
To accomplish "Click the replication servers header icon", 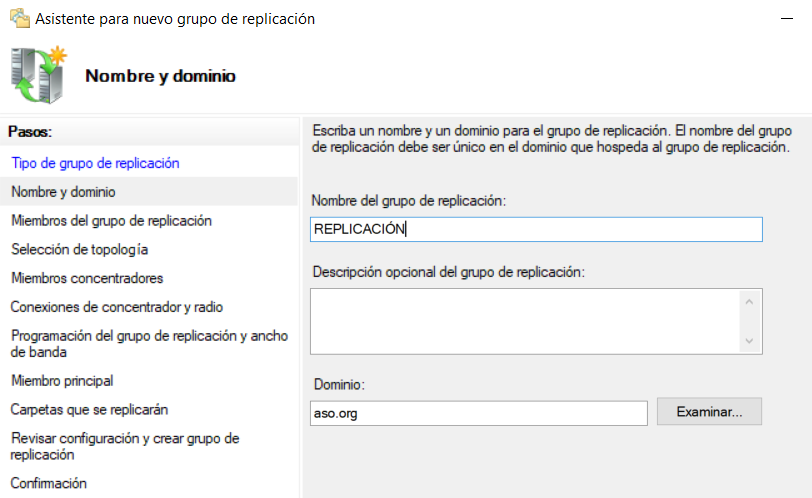I will (39, 76).
